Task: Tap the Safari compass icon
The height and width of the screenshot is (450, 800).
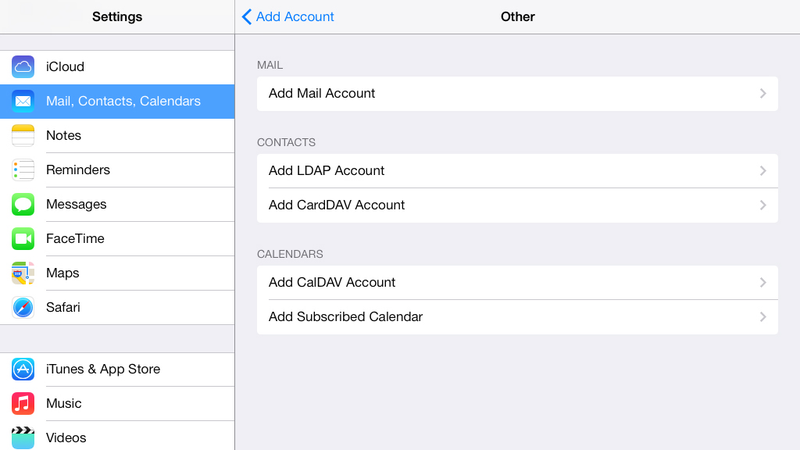Action: 23,307
